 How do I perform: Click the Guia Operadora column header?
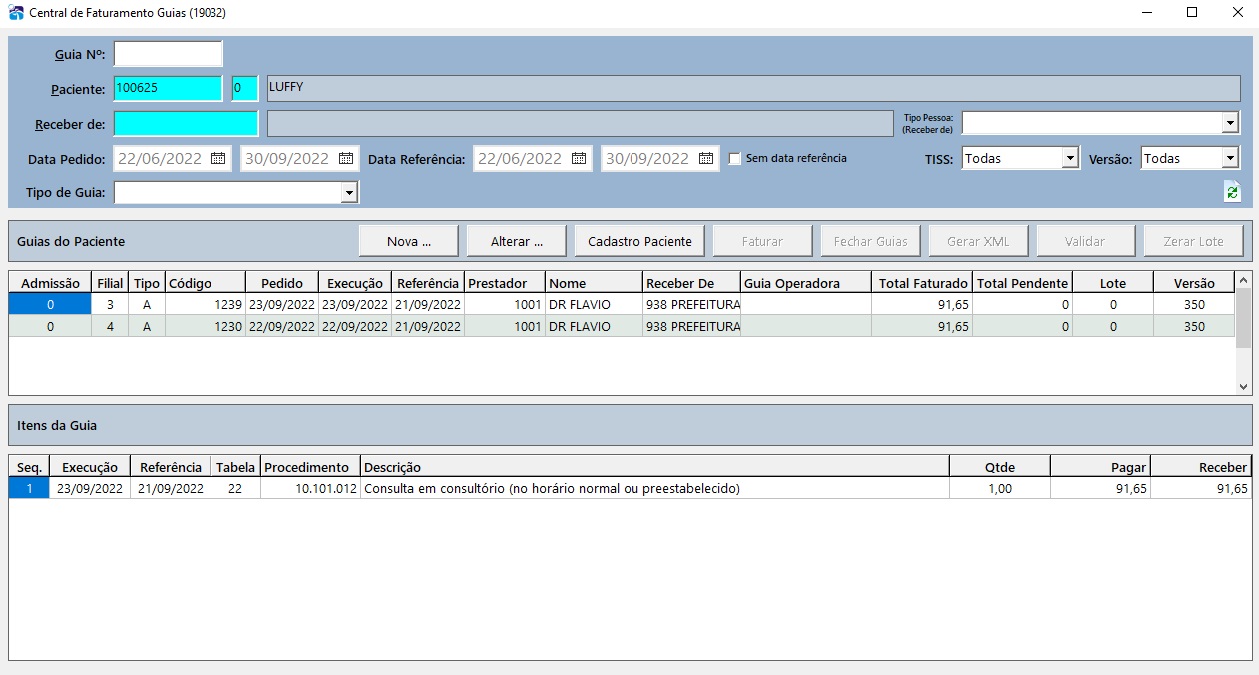[806, 283]
